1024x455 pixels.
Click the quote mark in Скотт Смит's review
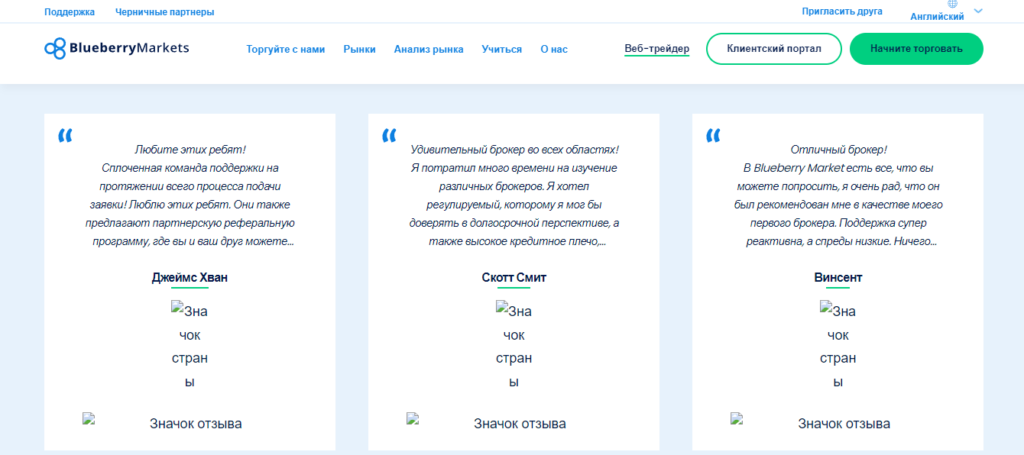(389, 136)
